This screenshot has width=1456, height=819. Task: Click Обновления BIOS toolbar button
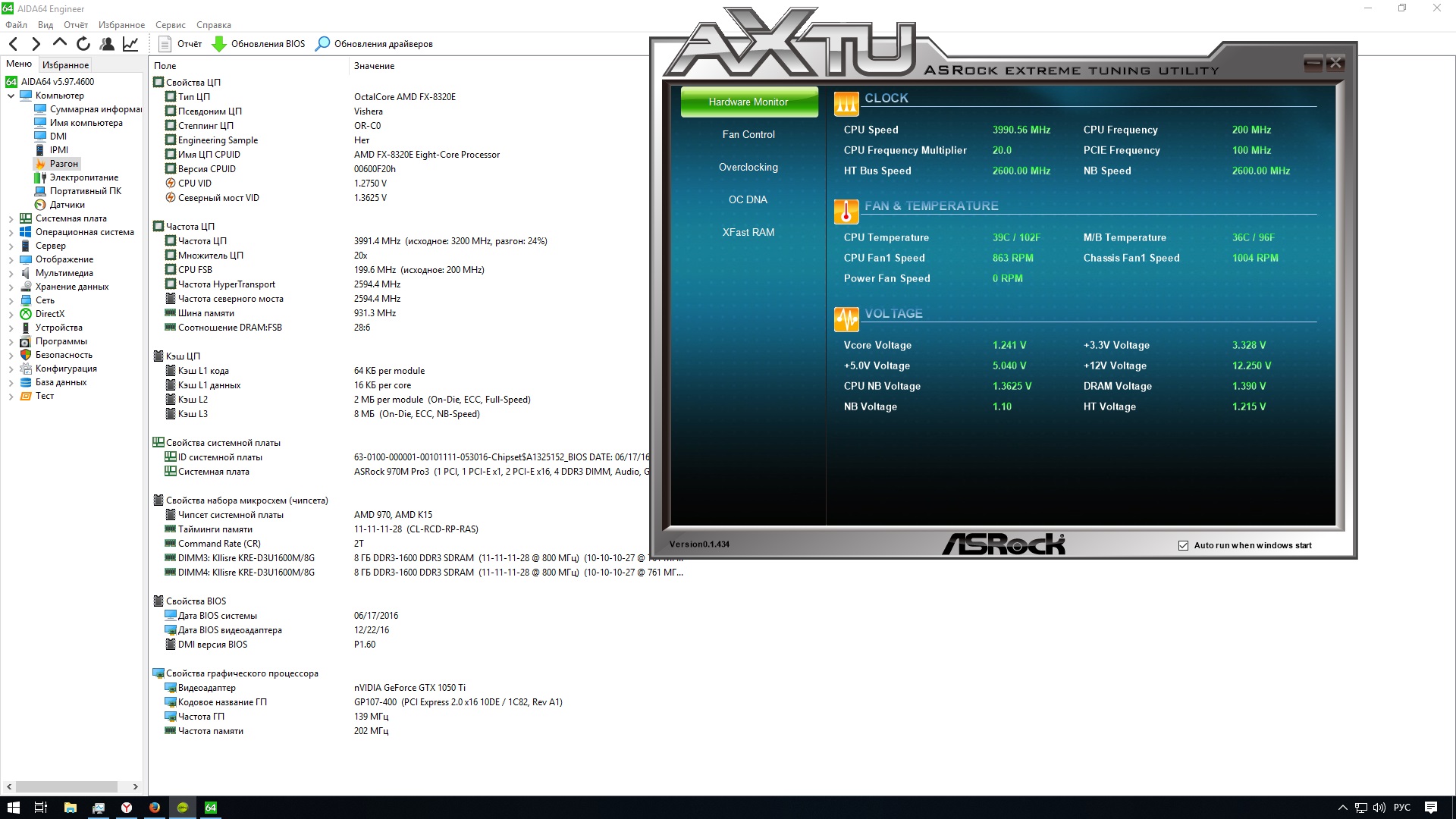(x=259, y=44)
